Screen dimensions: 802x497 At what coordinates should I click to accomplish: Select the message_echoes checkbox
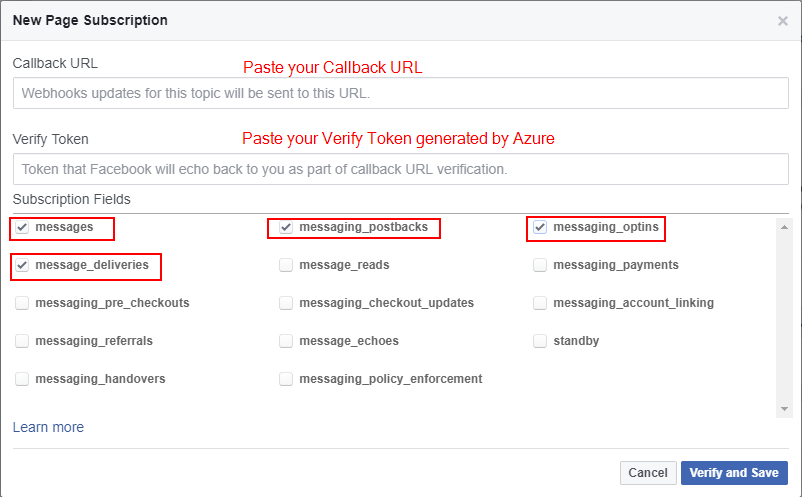[286, 341]
